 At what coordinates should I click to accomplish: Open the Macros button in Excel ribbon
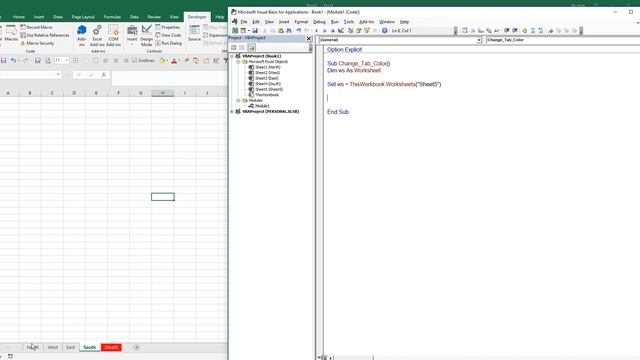pos(11,33)
